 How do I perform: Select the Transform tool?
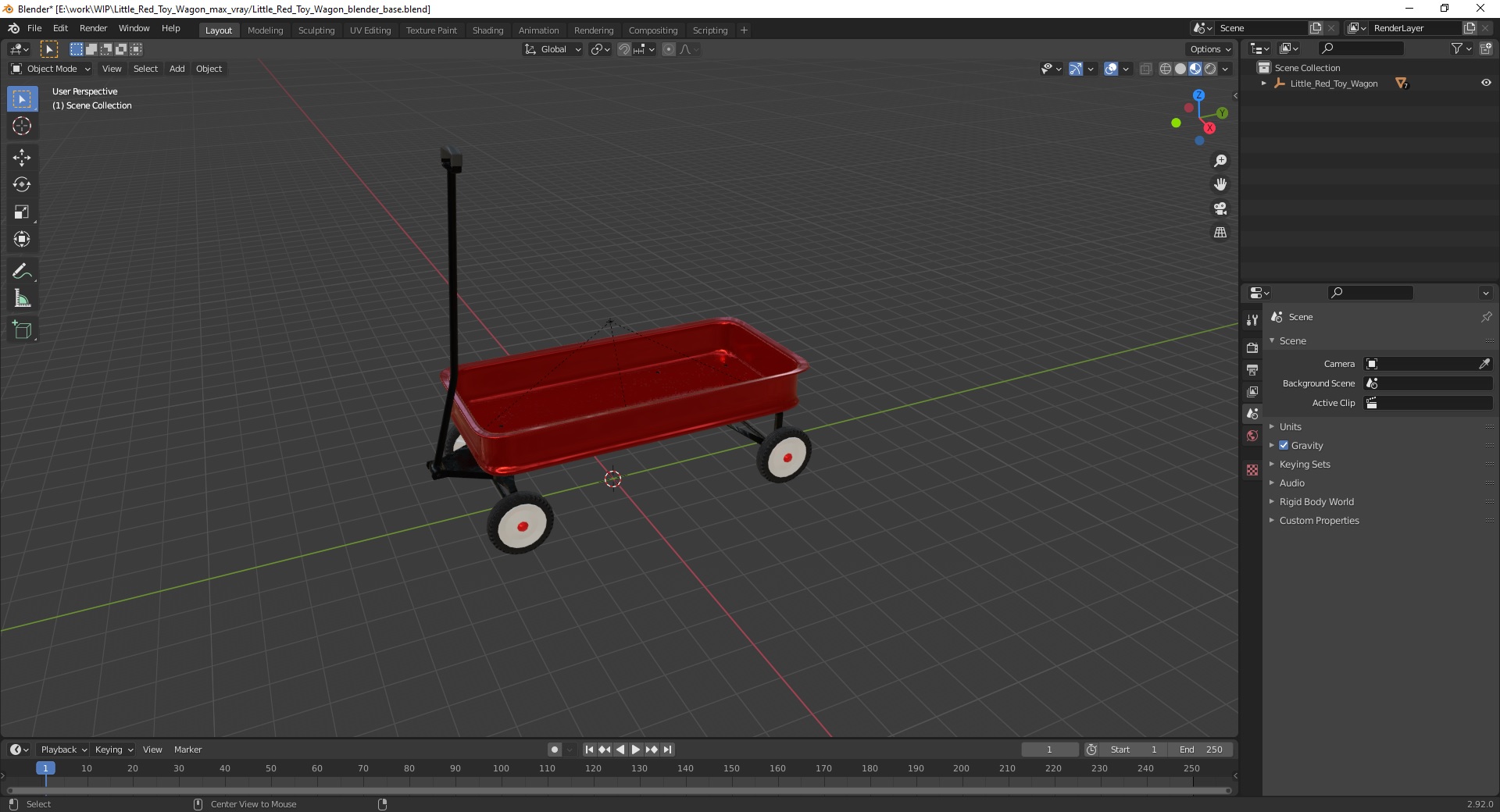tap(22, 240)
